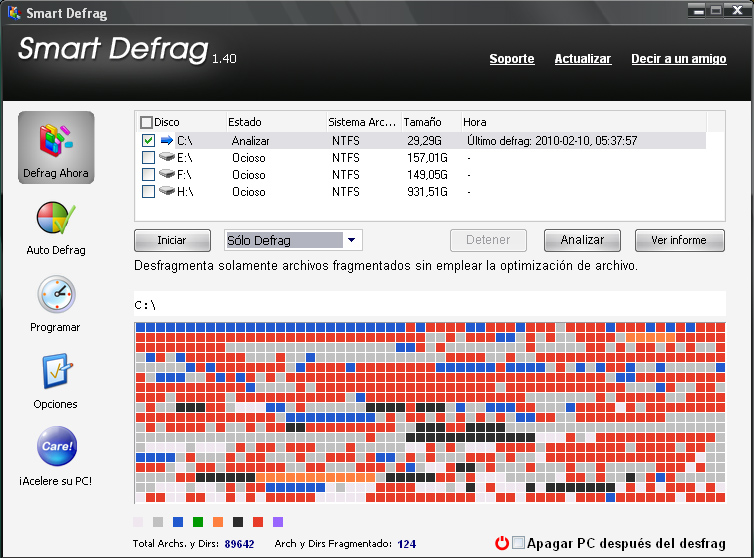The height and width of the screenshot is (558, 754).
Task: Click the blue legend swatch
Action: click(x=178, y=522)
